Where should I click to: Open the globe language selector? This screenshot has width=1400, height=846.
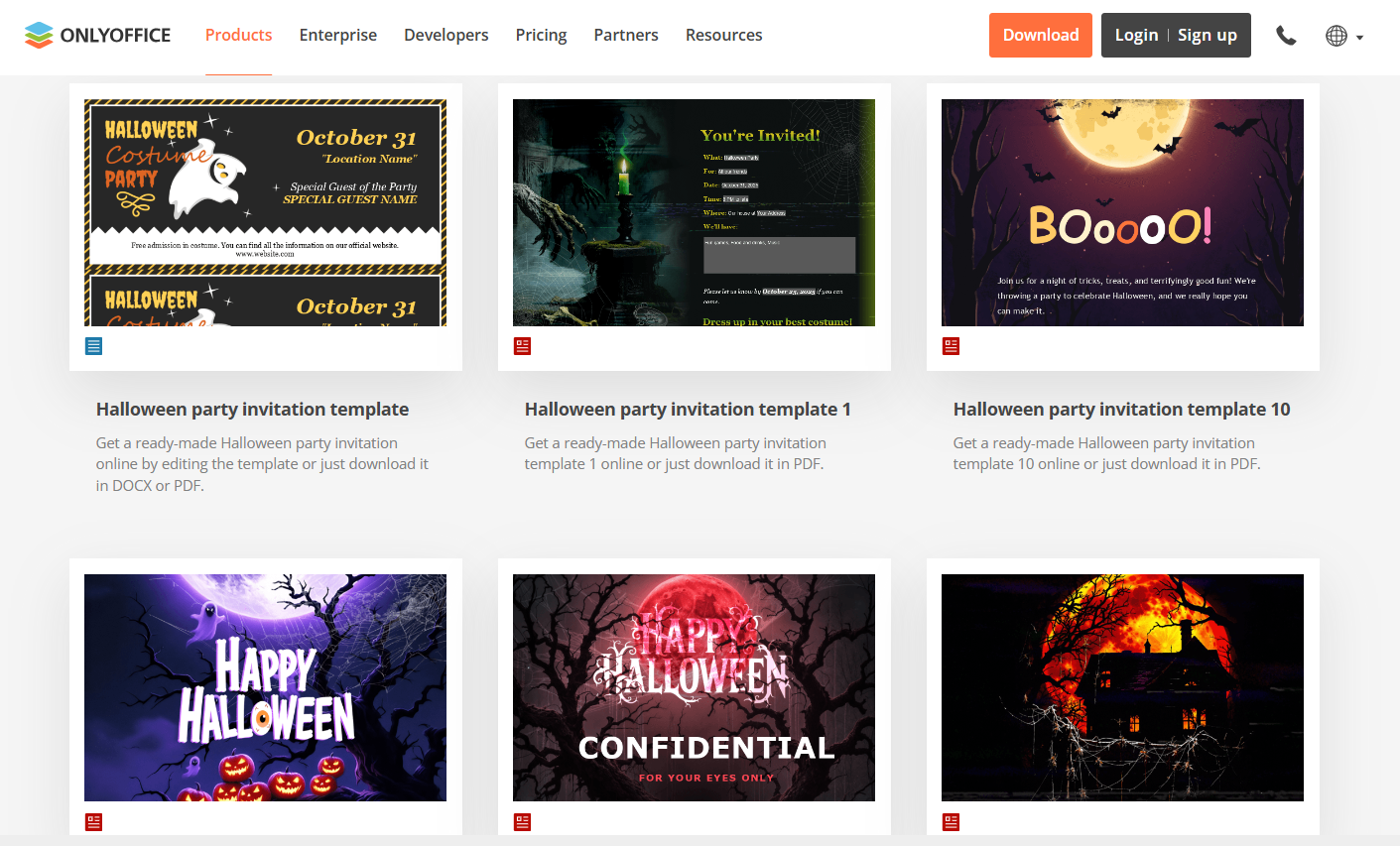click(x=1343, y=36)
